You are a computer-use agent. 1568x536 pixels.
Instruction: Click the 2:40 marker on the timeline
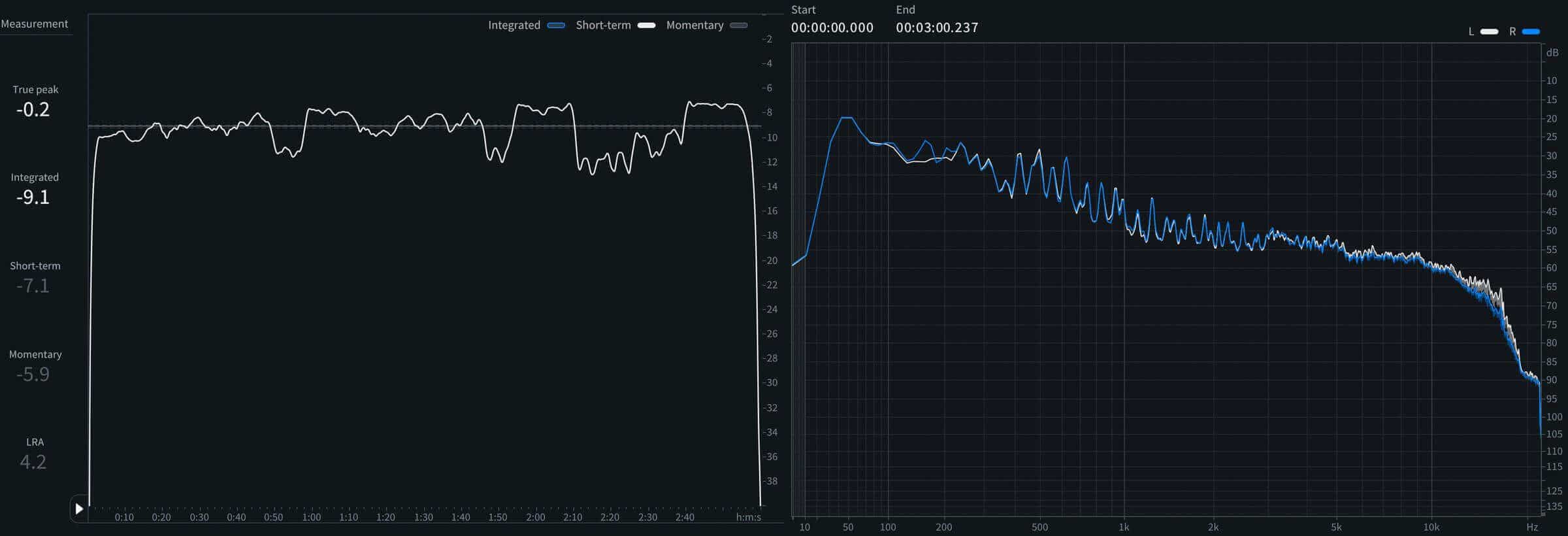(x=685, y=517)
